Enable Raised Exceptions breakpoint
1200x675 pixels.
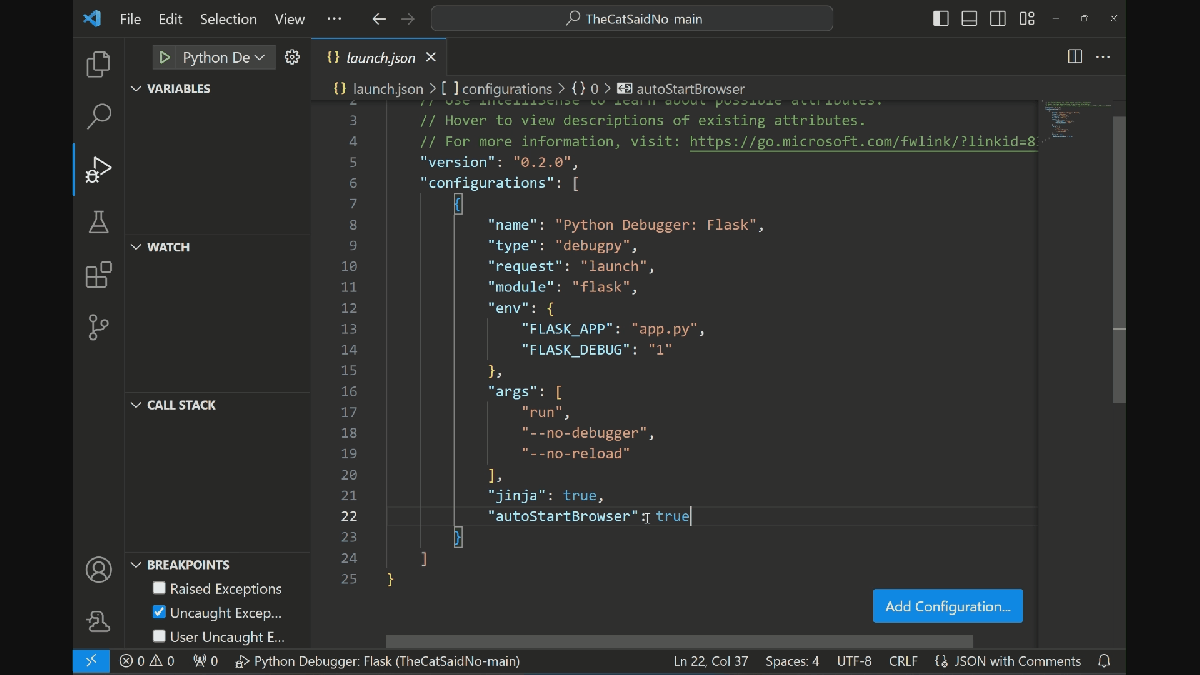point(159,588)
